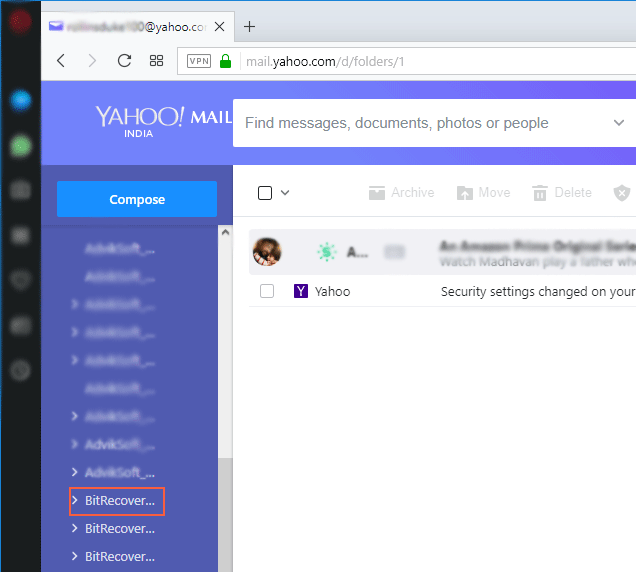Viewport: 636px width, 572px height.
Task: Check the Yahoo security email checkbox
Action: [267, 291]
